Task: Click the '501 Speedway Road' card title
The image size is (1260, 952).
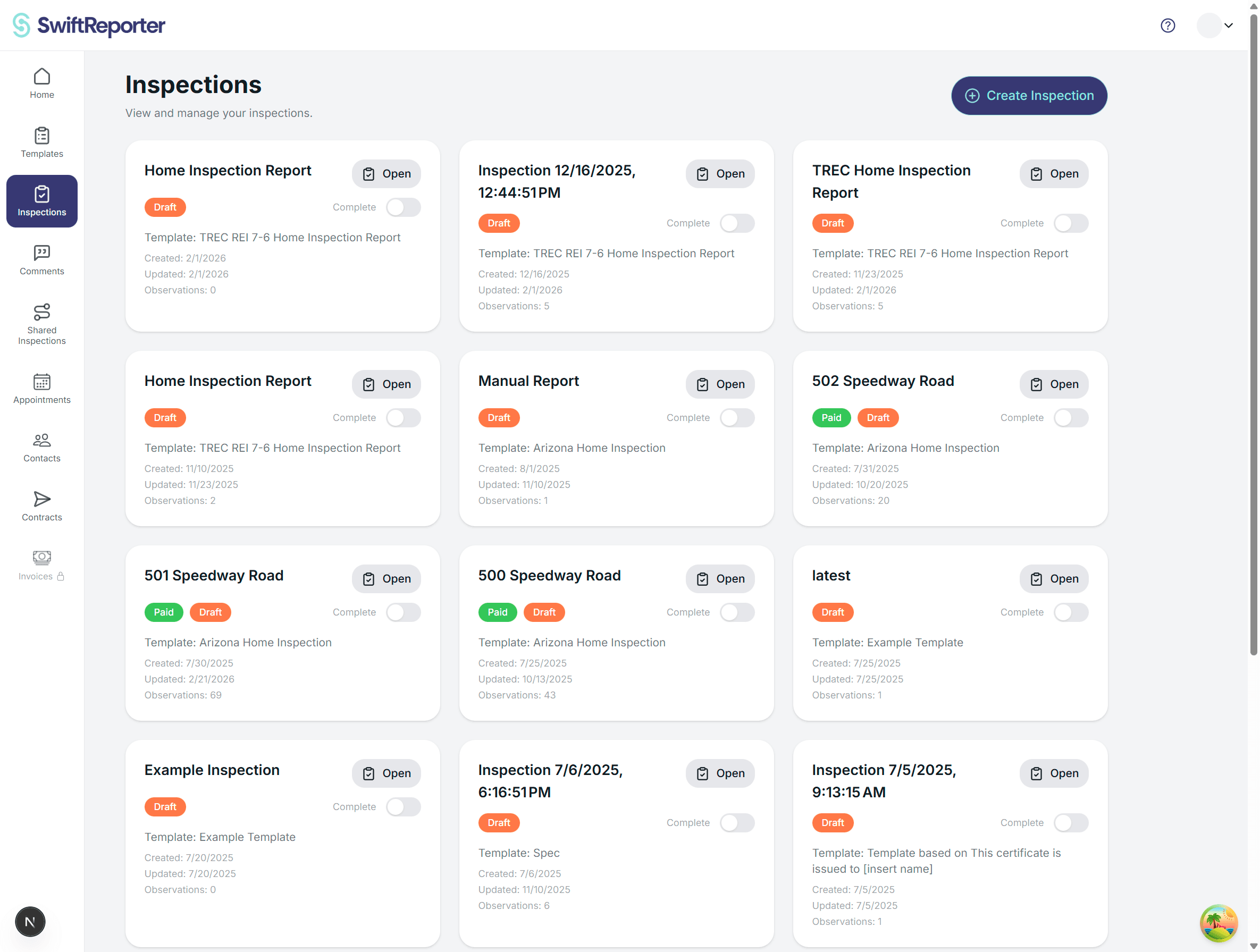Action: click(x=214, y=576)
